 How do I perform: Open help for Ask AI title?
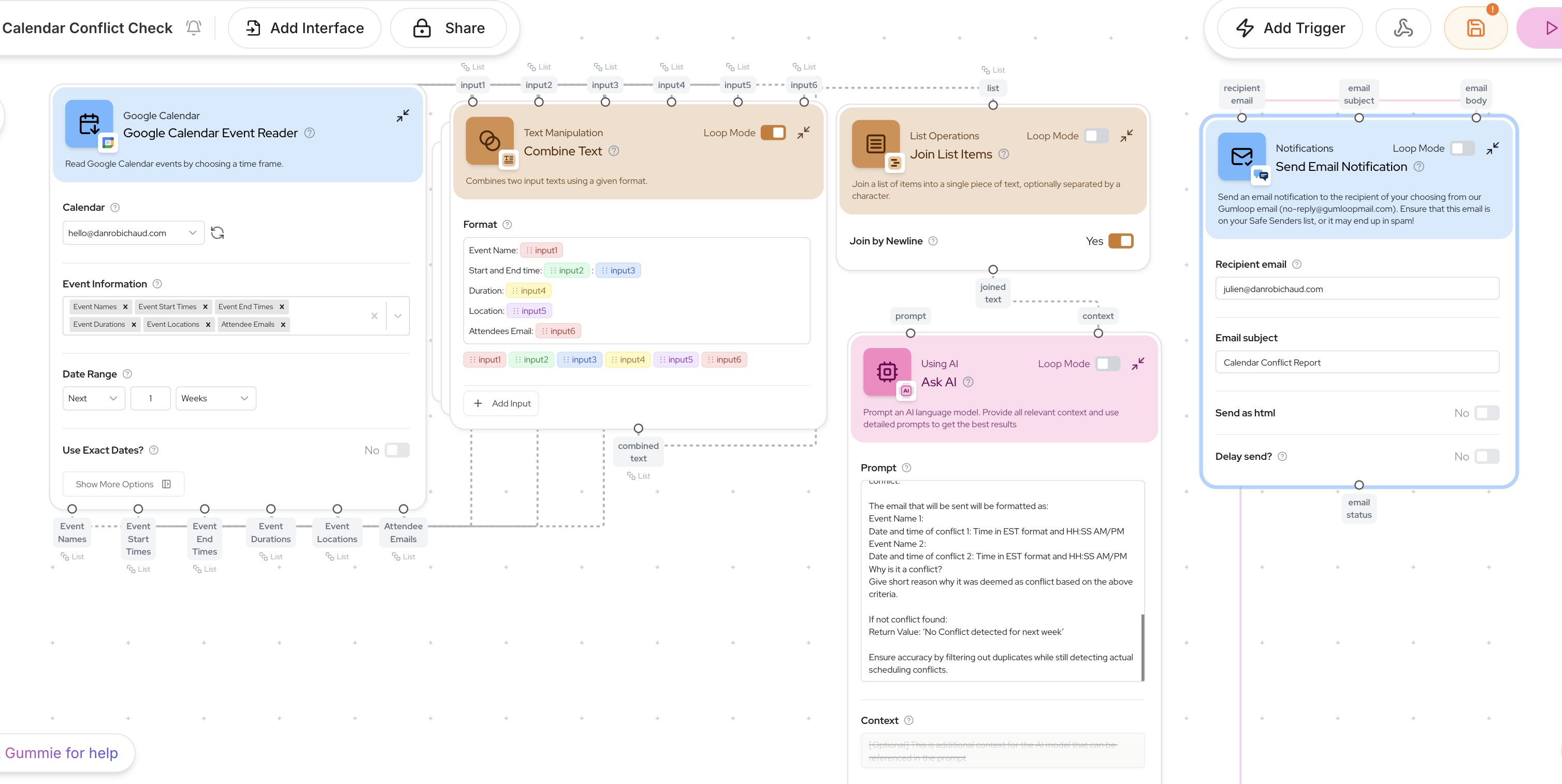pyautogui.click(x=968, y=382)
